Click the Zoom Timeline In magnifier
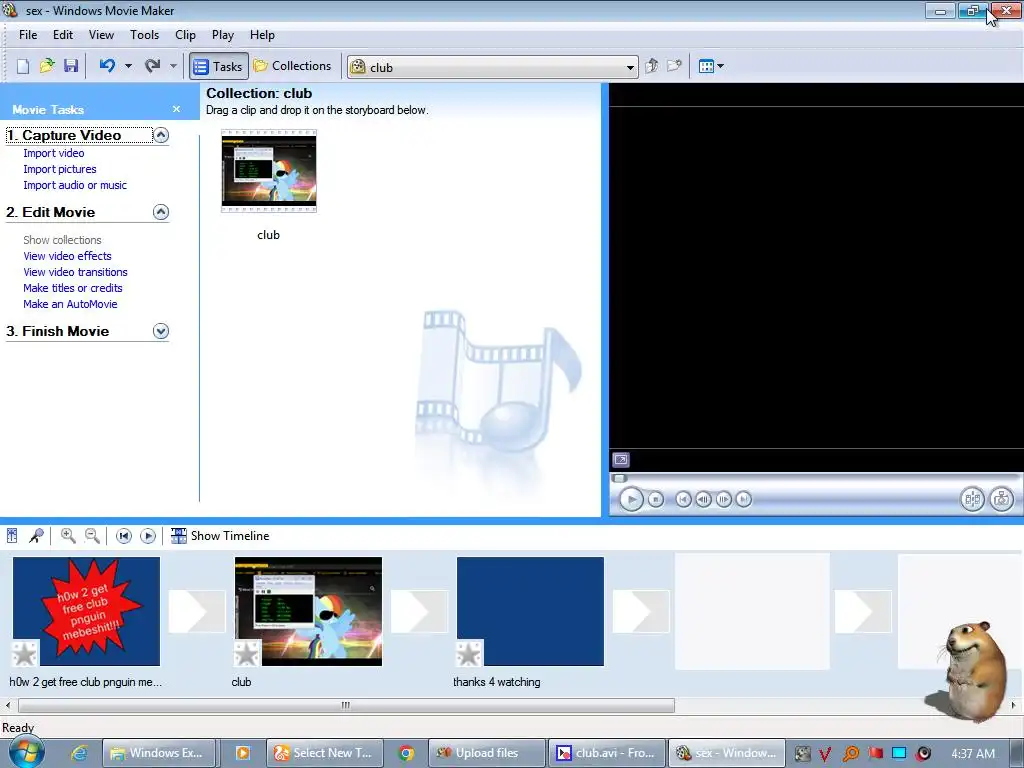Image resolution: width=1024 pixels, height=768 pixels. coord(67,536)
